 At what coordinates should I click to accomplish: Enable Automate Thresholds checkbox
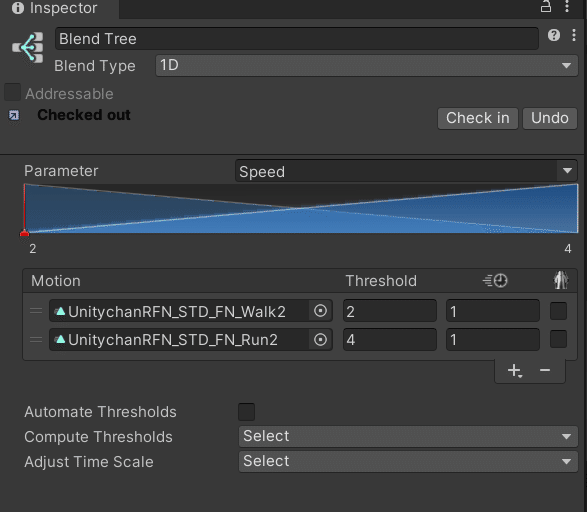246,412
